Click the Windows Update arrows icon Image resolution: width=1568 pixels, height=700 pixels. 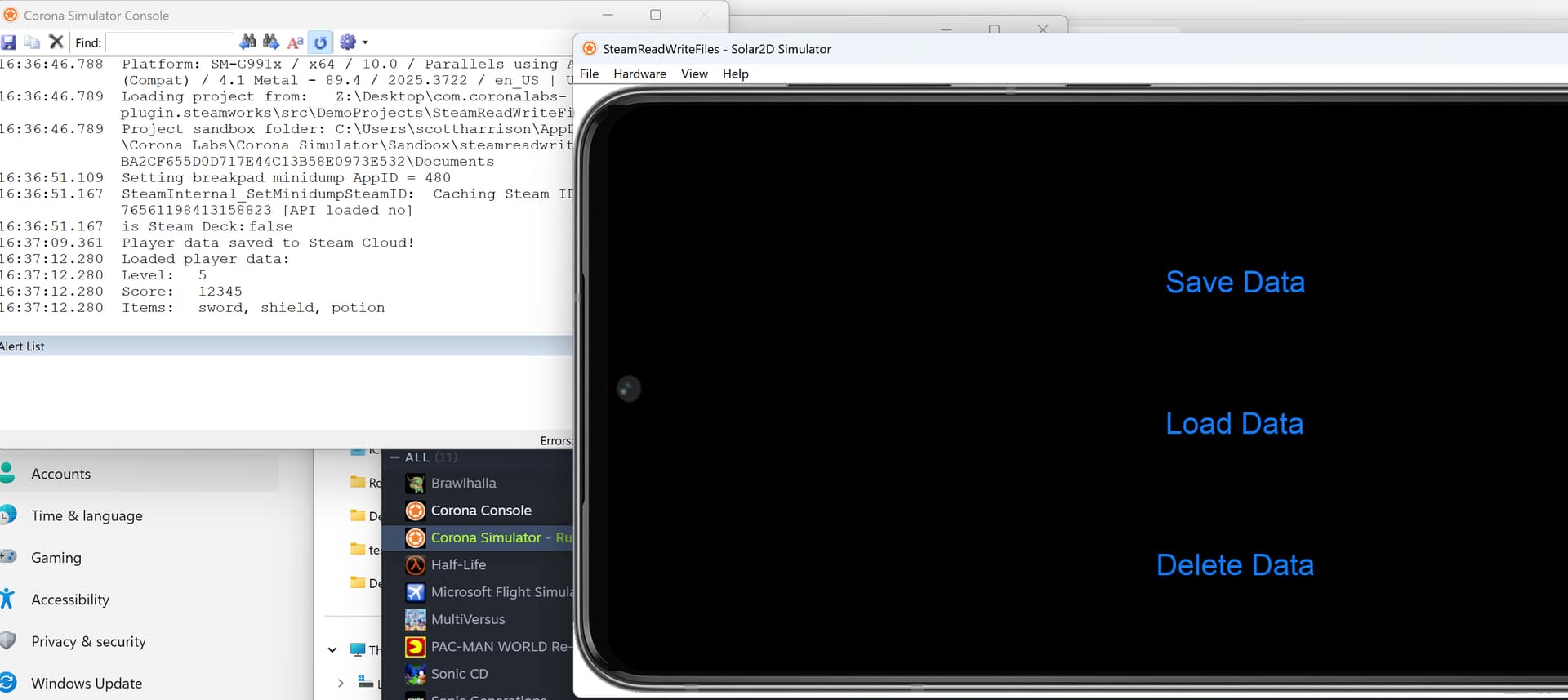click(x=8, y=682)
